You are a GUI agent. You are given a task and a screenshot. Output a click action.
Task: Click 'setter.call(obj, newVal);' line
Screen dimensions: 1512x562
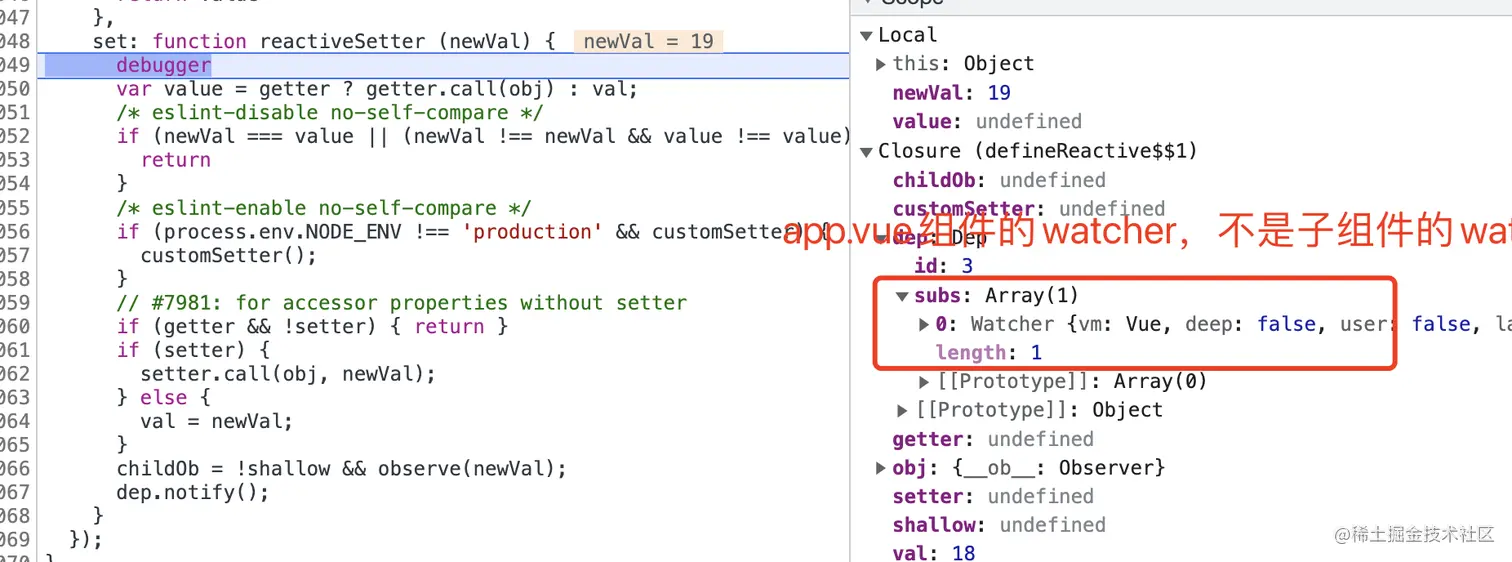click(288, 374)
